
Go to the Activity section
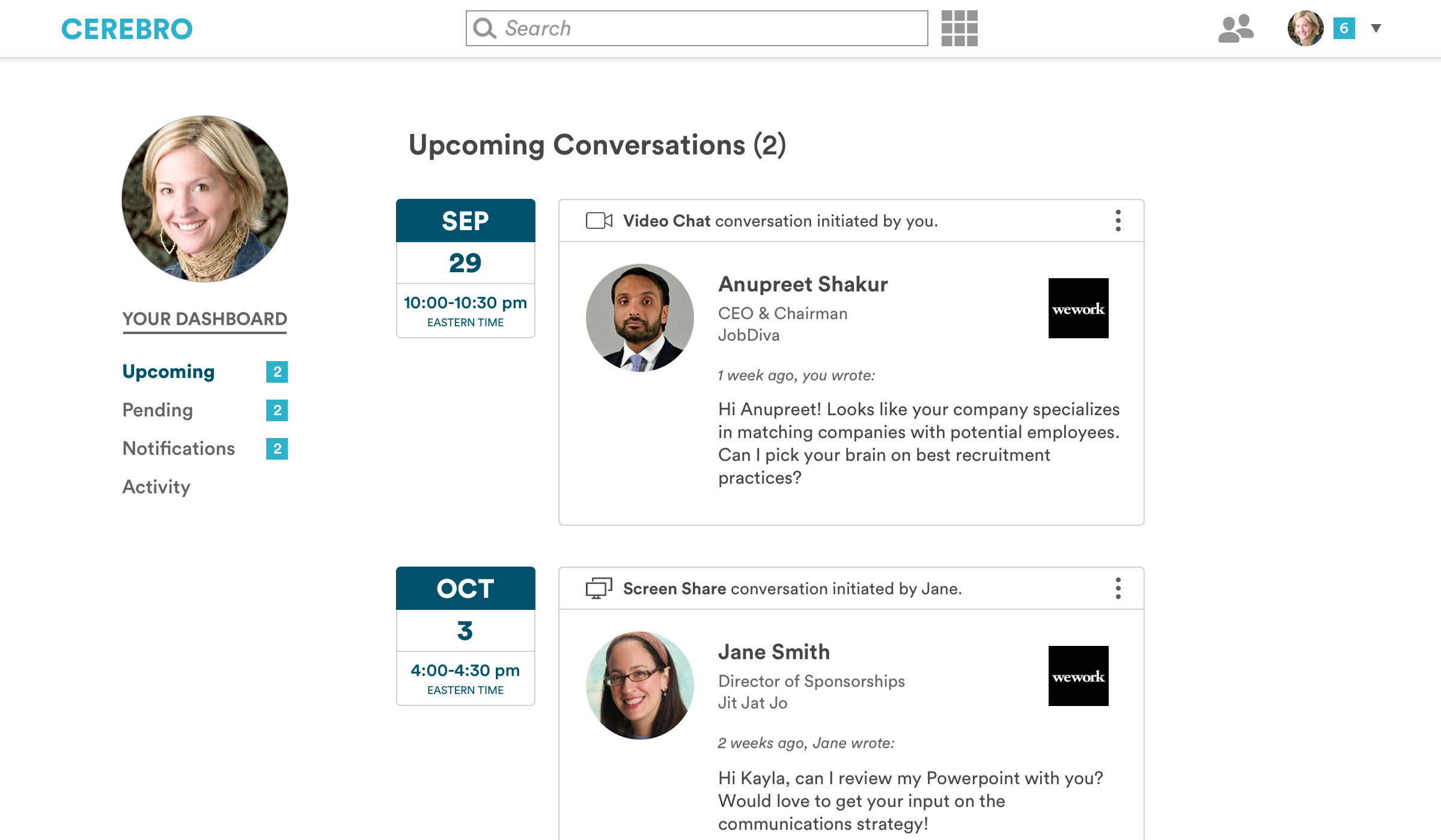pos(156,487)
